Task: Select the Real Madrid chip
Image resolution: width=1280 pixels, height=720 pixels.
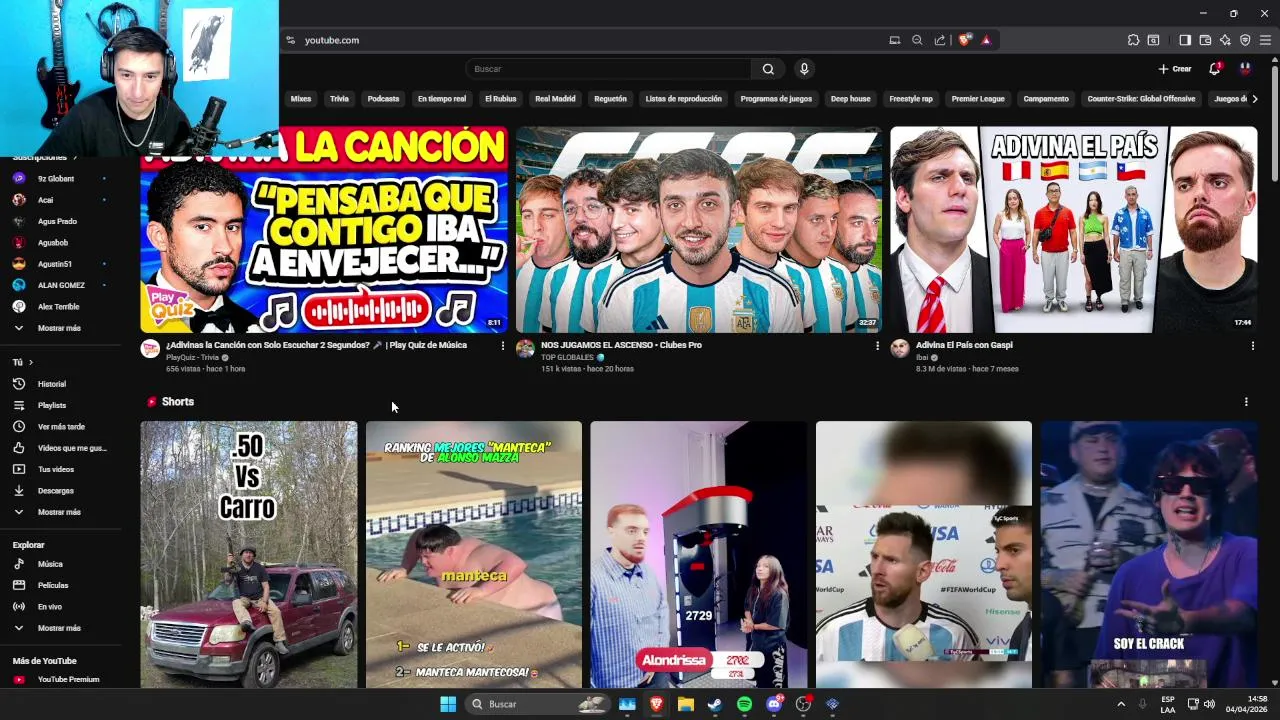Action: click(x=555, y=99)
